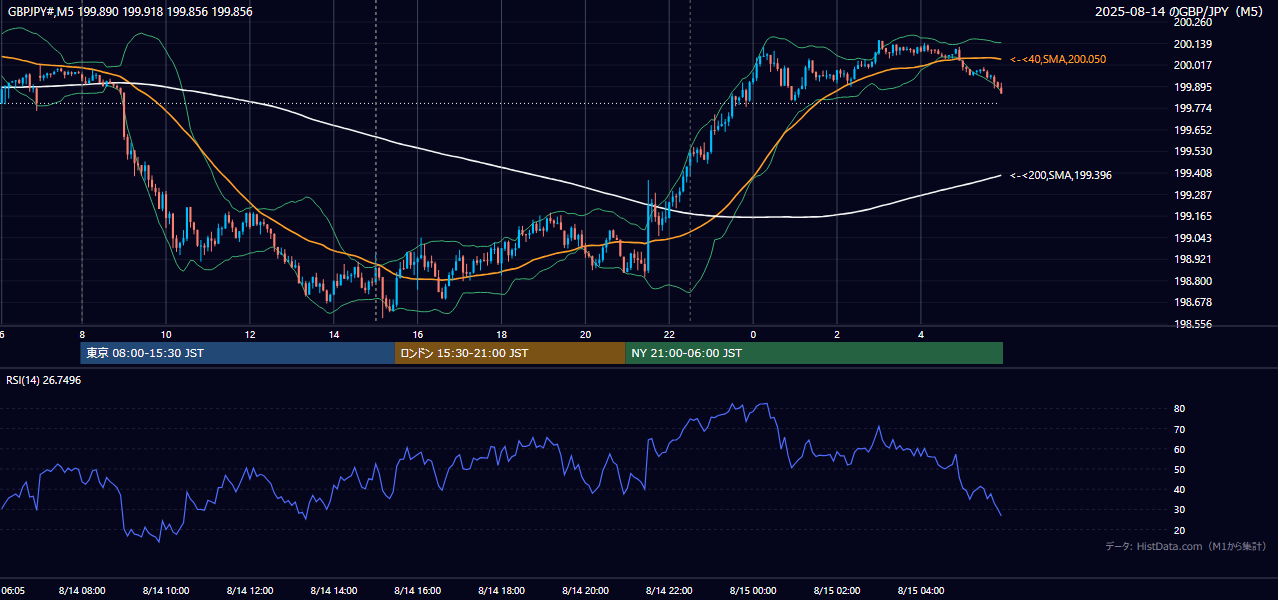Click price axis value 199.895
1278x600 pixels.
pyautogui.click(x=1193, y=87)
